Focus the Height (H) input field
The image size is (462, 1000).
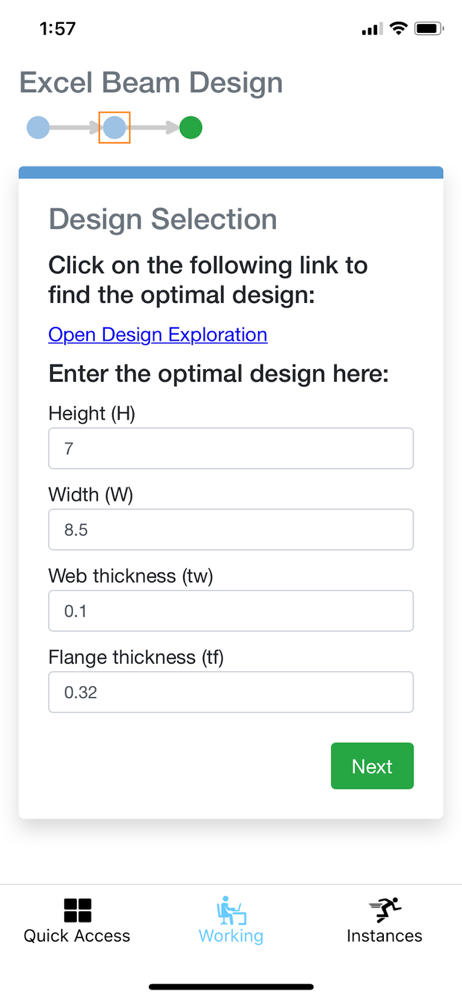[231, 448]
